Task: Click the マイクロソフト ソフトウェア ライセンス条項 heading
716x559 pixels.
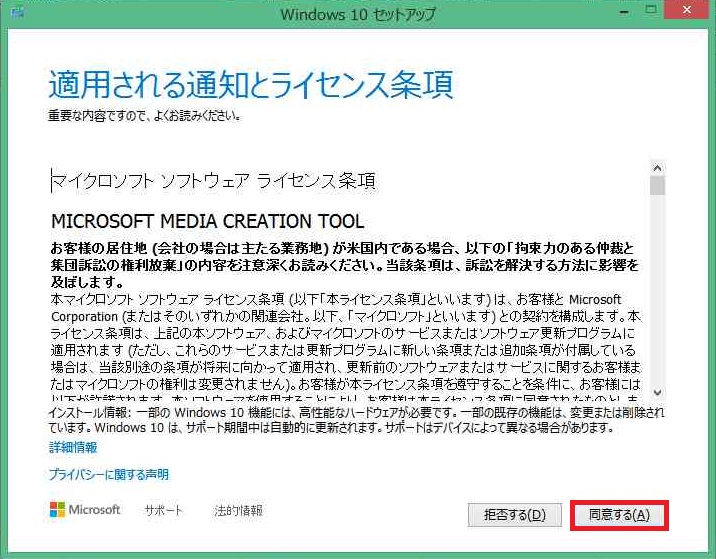Action: click(214, 181)
